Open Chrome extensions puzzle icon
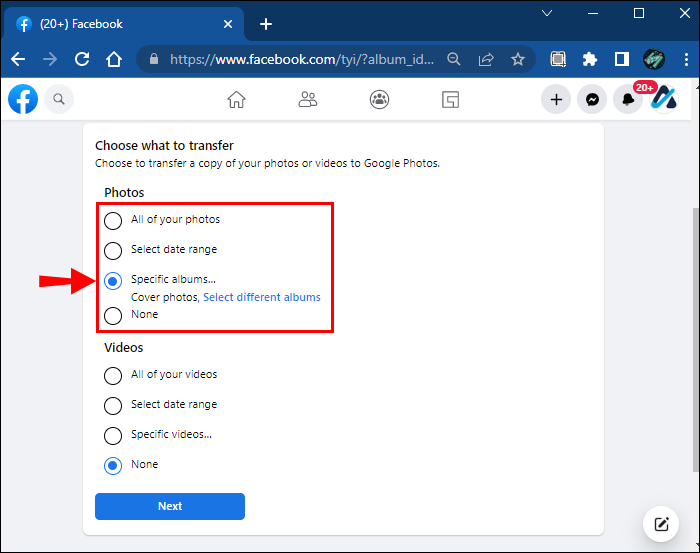The width and height of the screenshot is (700, 553). 589,59
